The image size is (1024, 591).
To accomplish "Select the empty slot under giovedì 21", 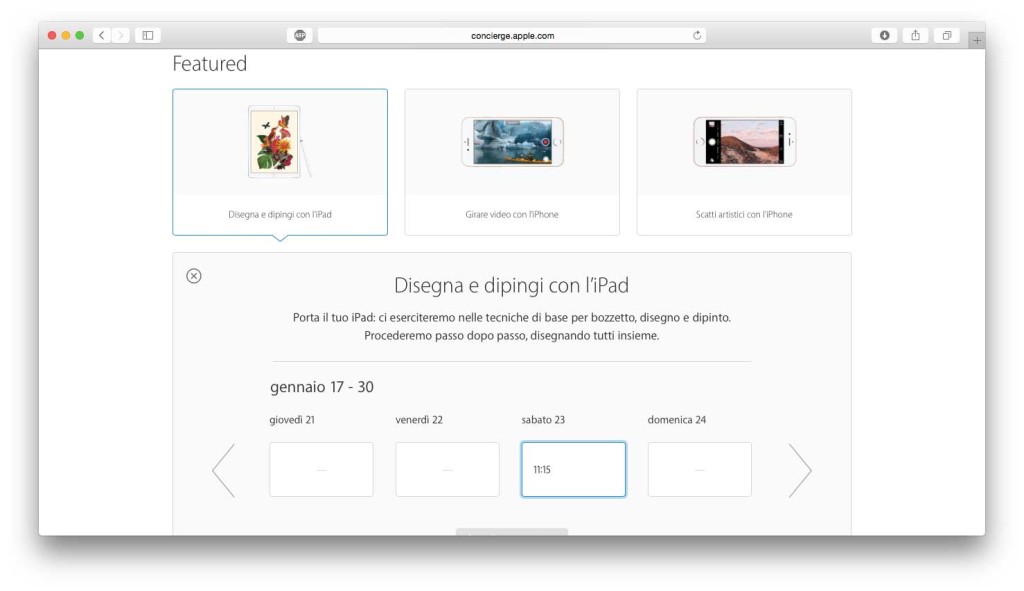I will tap(321, 468).
